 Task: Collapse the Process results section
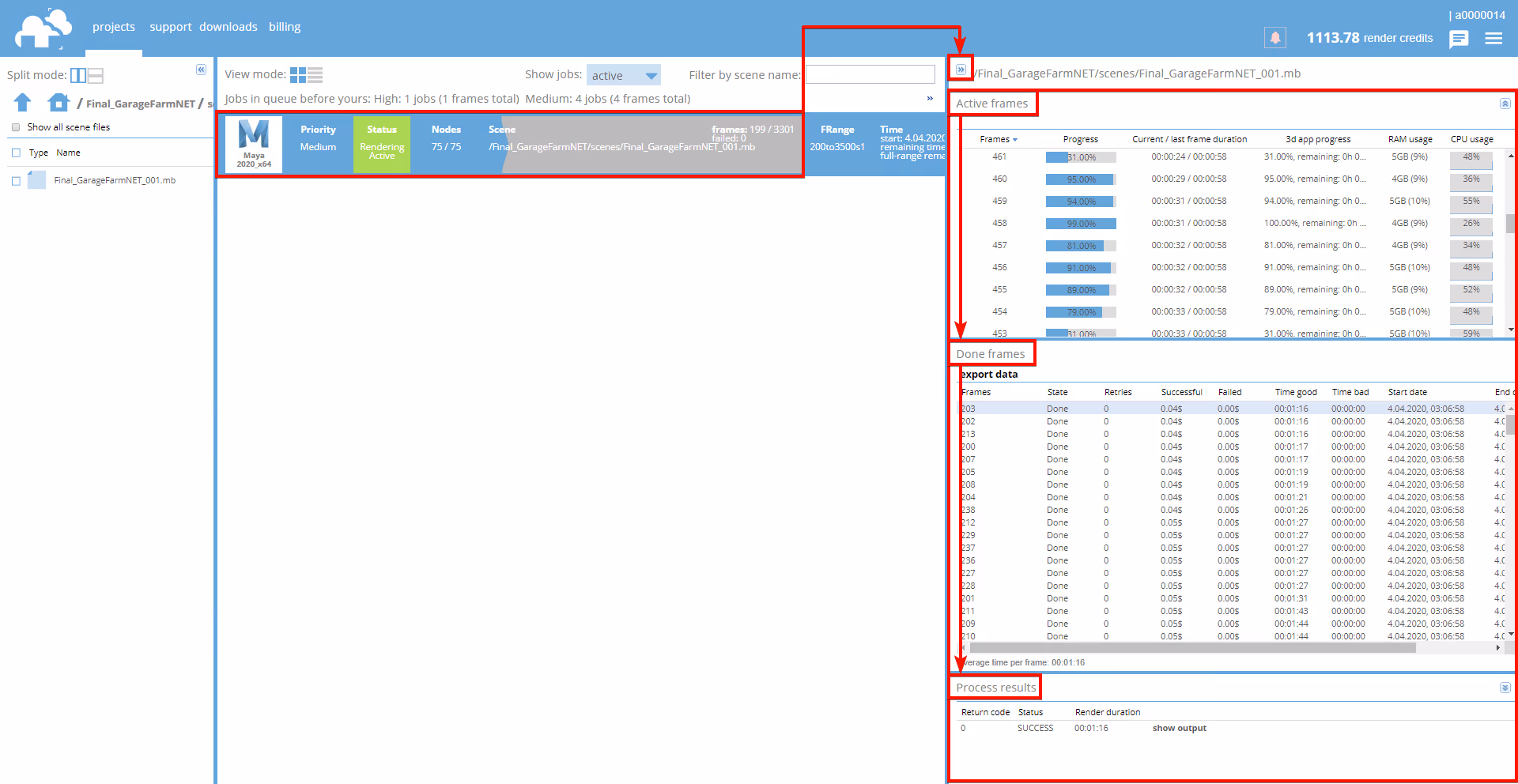click(x=1505, y=688)
